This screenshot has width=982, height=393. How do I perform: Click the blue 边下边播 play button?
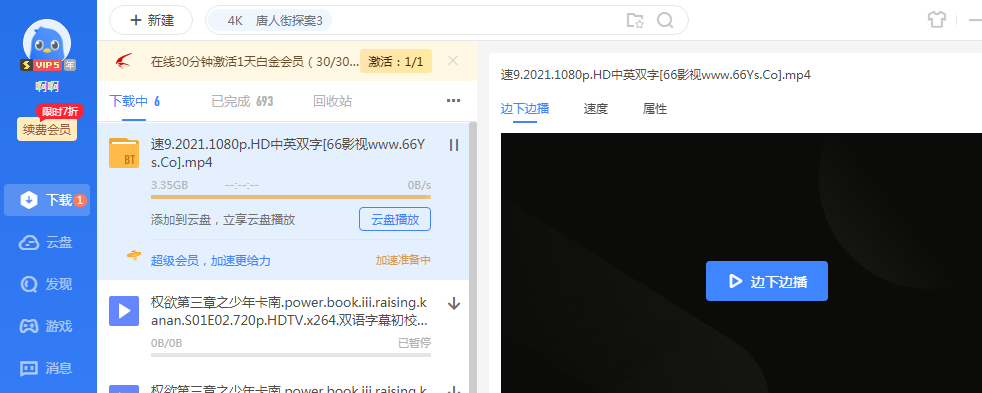pyautogui.click(x=767, y=281)
